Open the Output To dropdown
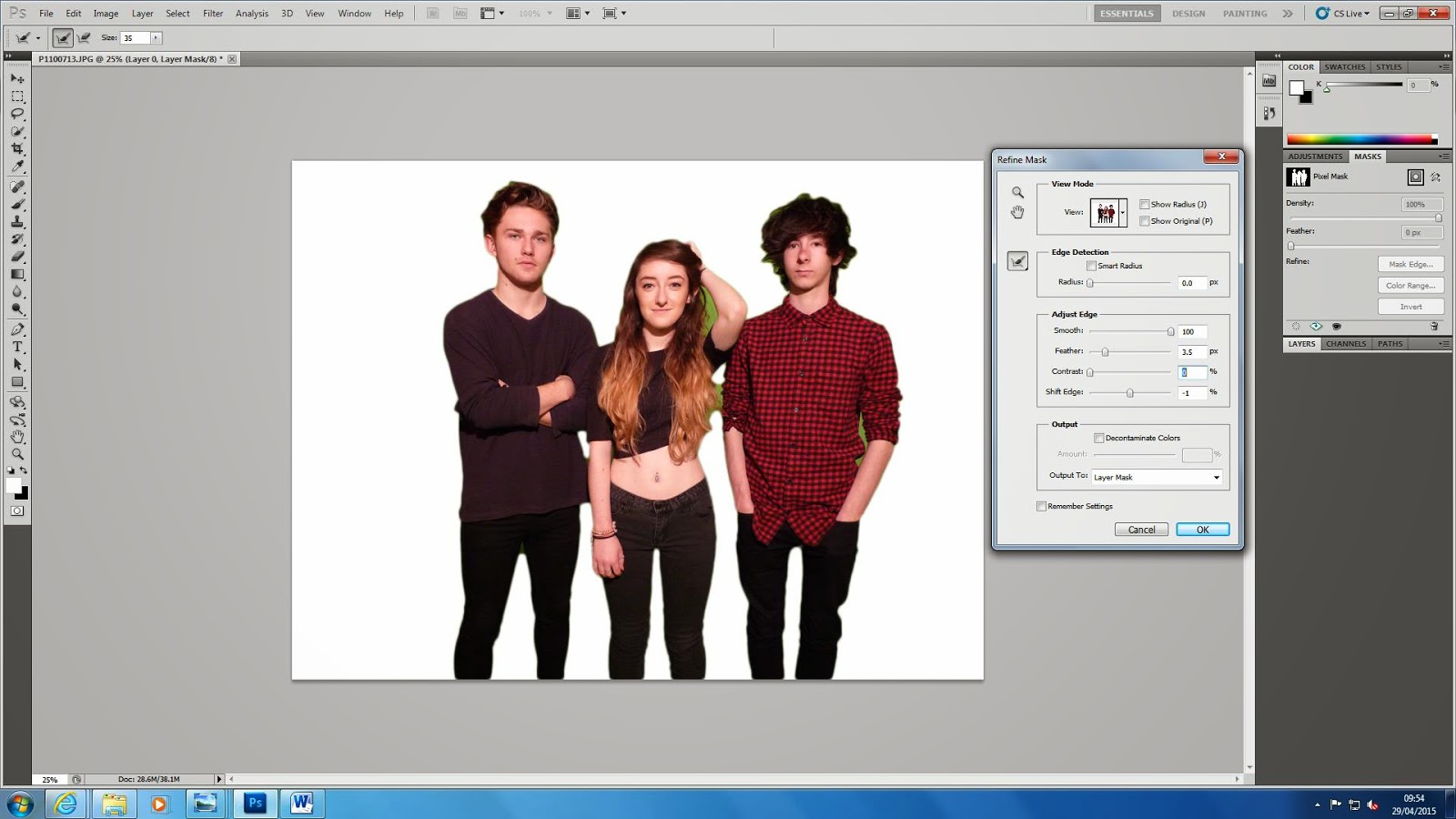The image size is (1456, 819). pos(1157,477)
